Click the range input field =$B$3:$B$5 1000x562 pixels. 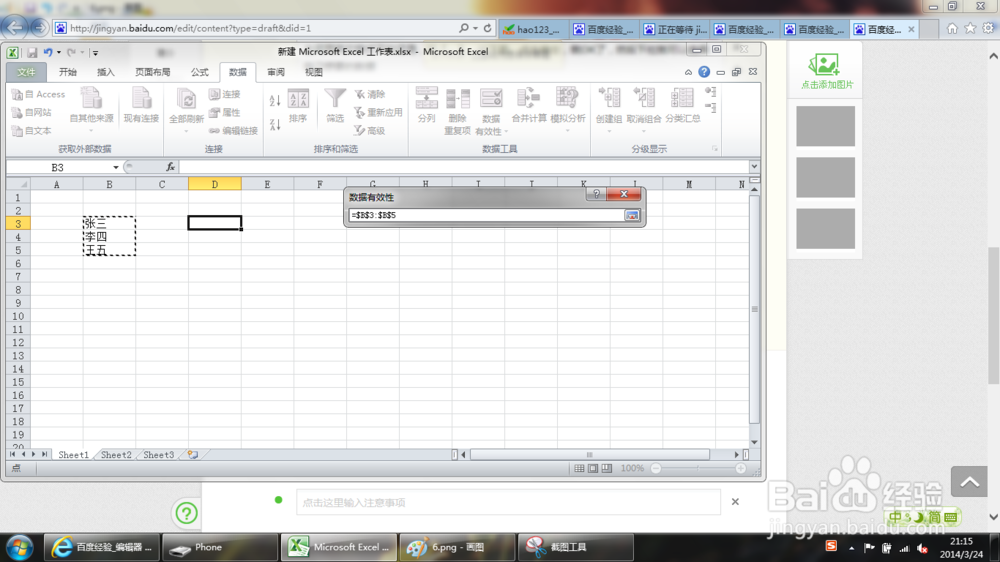coord(486,215)
